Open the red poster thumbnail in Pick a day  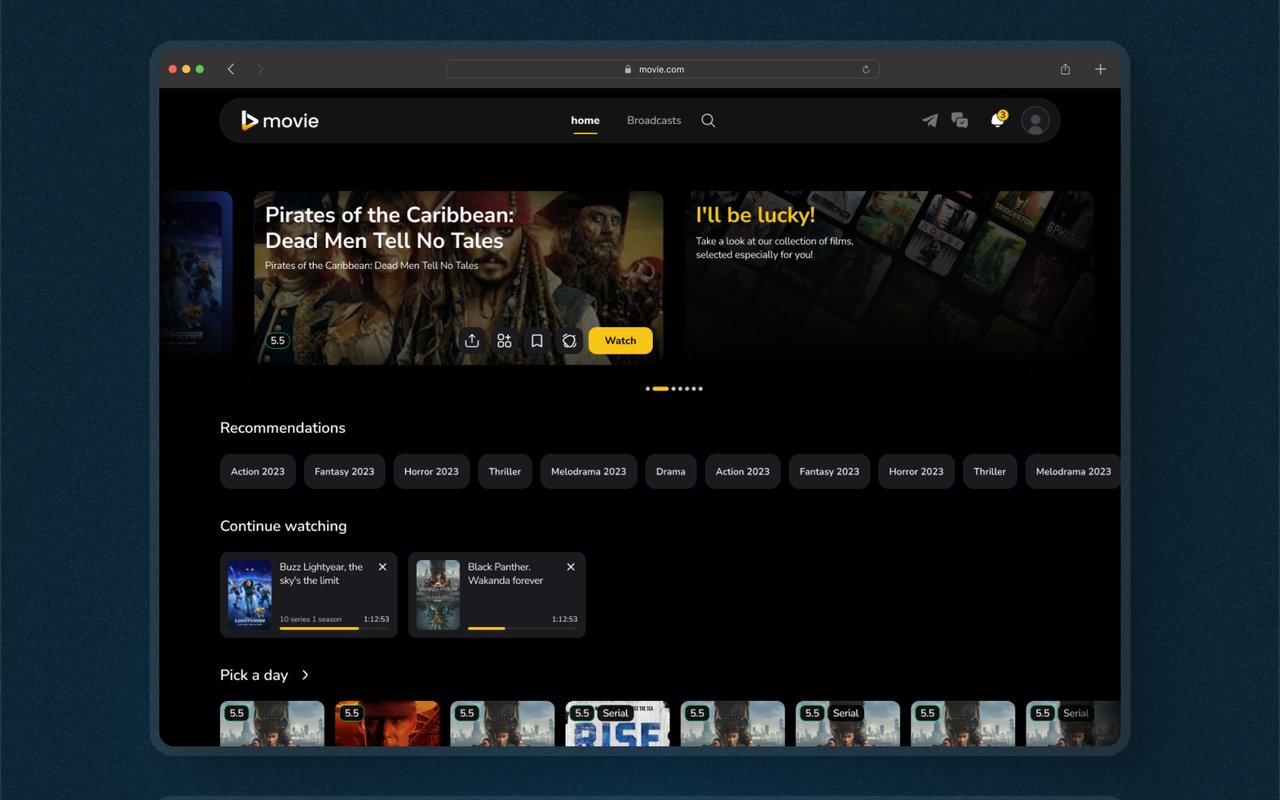pyautogui.click(x=387, y=724)
